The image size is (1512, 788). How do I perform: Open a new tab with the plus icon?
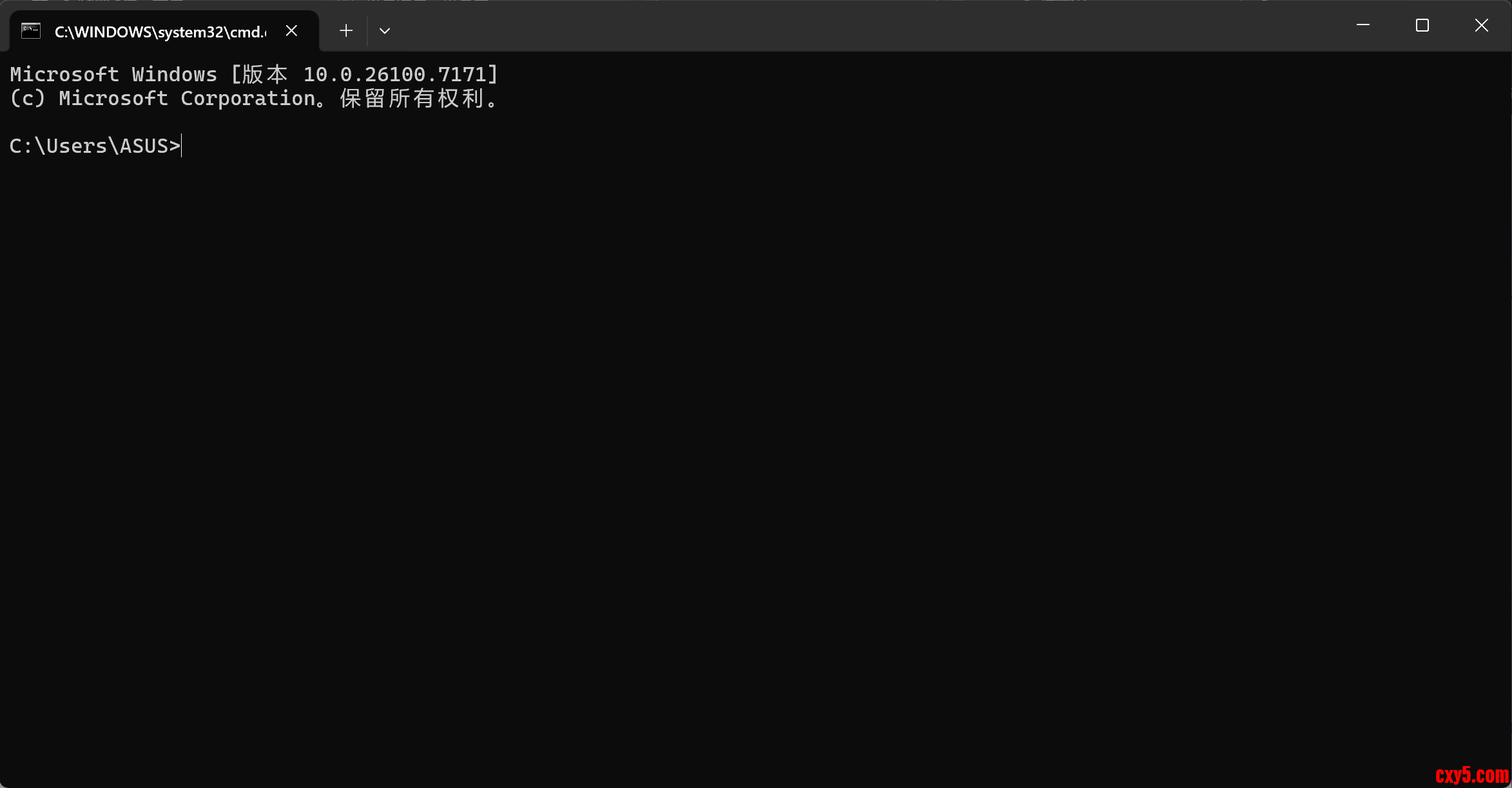click(346, 30)
